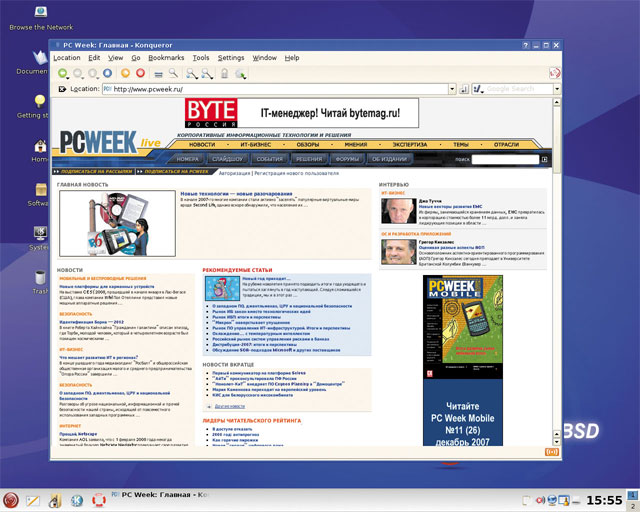Click the Go button beside the location field

[464, 89]
